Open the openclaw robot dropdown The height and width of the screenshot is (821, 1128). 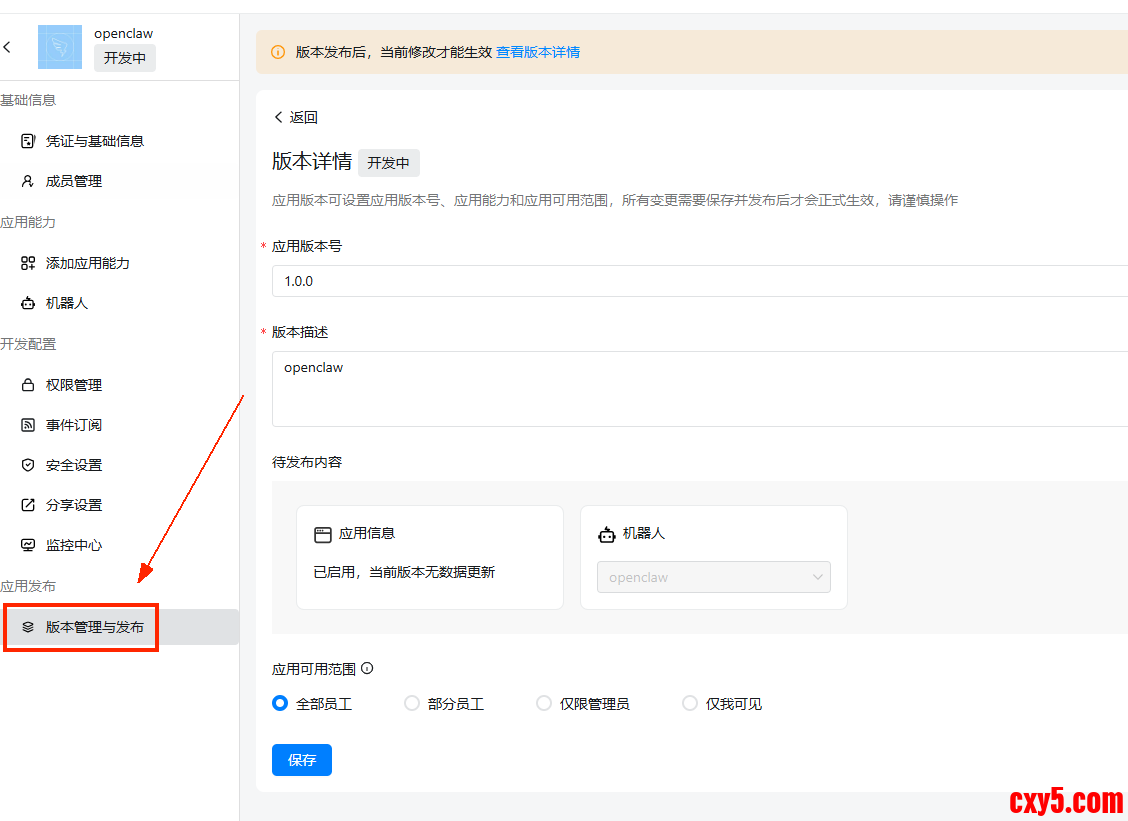[713, 577]
